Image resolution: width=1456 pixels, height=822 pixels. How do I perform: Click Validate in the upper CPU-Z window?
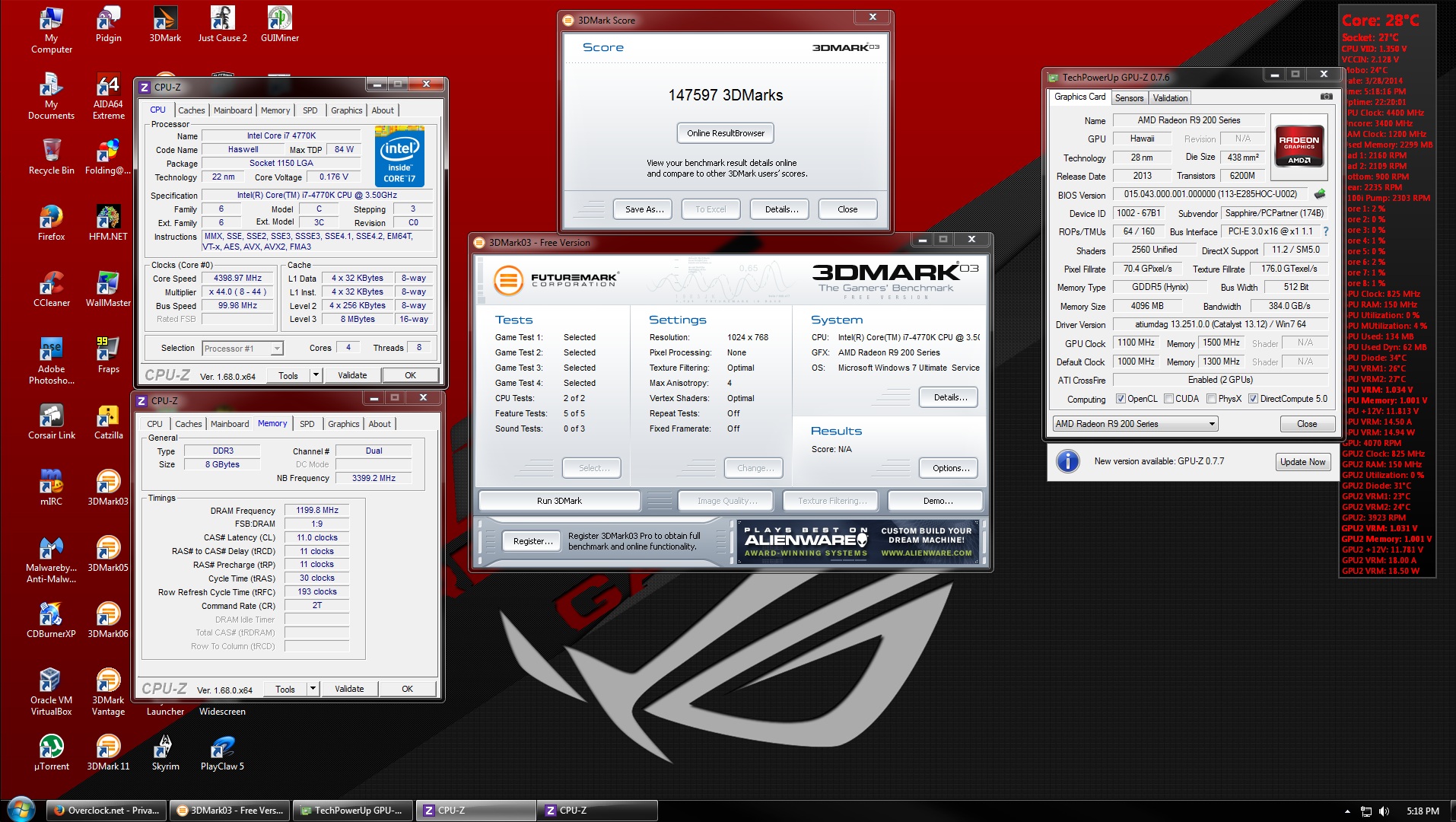[352, 375]
